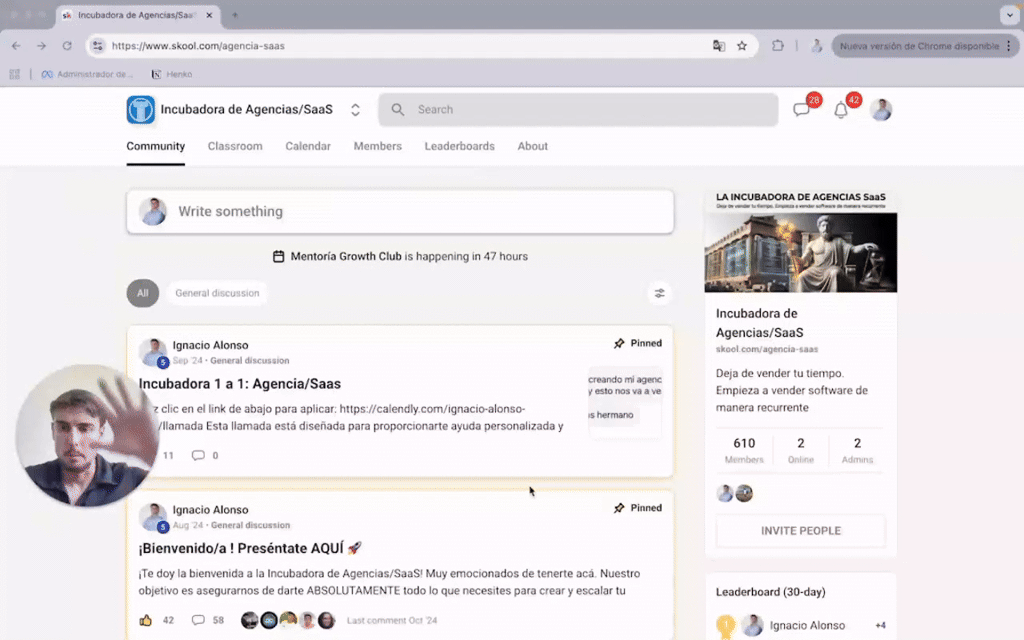Image resolution: width=1024 pixels, height=640 pixels.
Task: Click into the Search field
Action: click(x=578, y=110)
